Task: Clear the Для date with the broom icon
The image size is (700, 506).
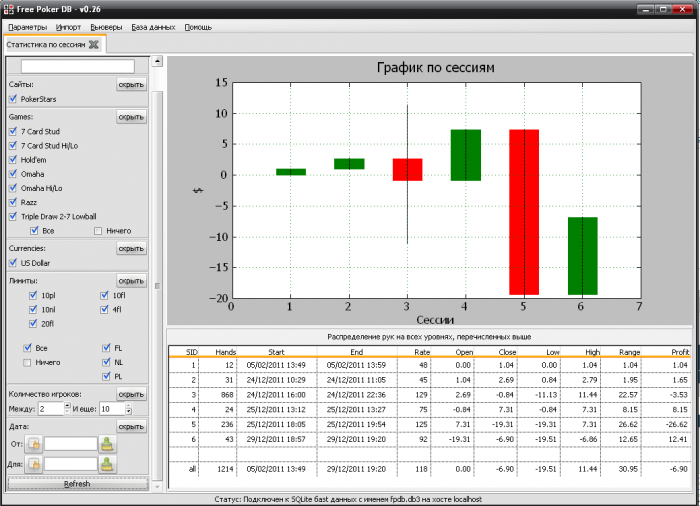Action: [107, 464]
